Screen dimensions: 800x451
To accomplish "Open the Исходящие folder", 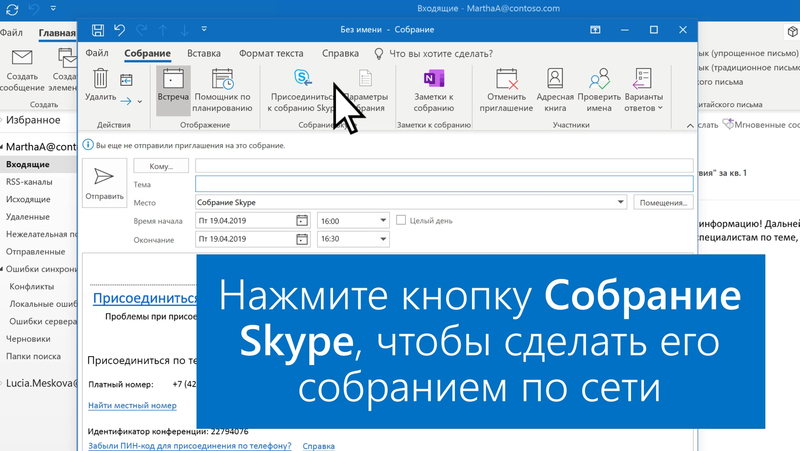I will coord(28,199).
